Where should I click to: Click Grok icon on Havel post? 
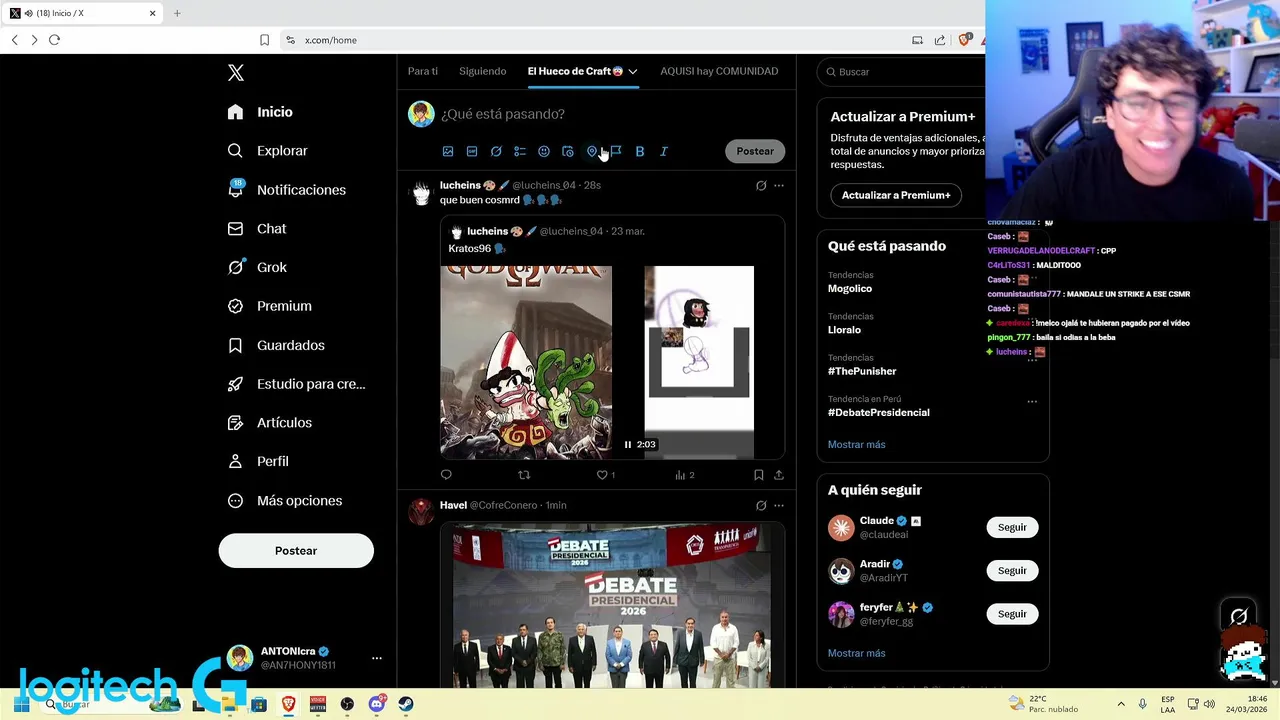pyautogui.click(x=761, y=505)
